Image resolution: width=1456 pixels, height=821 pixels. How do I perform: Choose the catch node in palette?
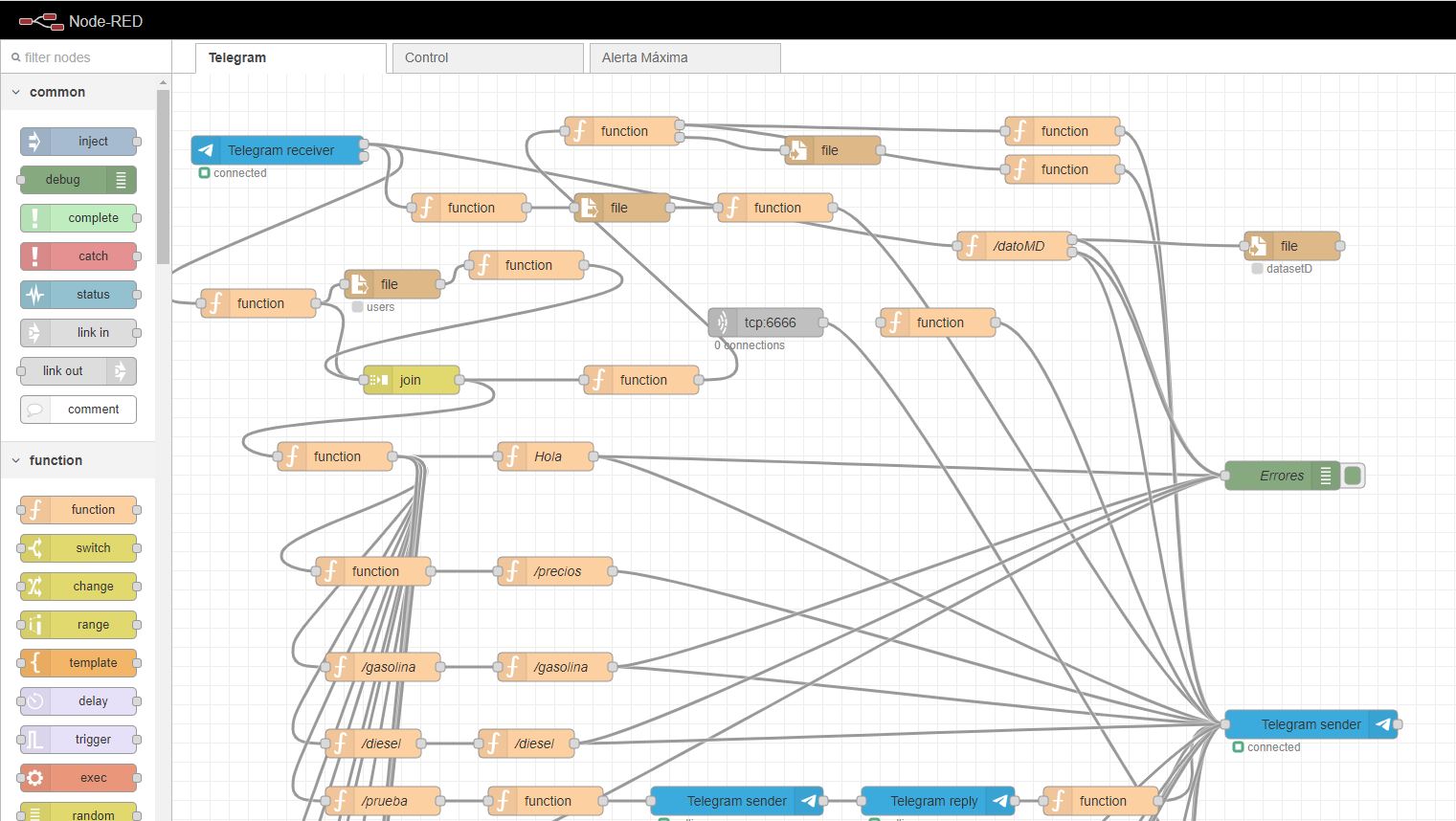pos(78,256)
